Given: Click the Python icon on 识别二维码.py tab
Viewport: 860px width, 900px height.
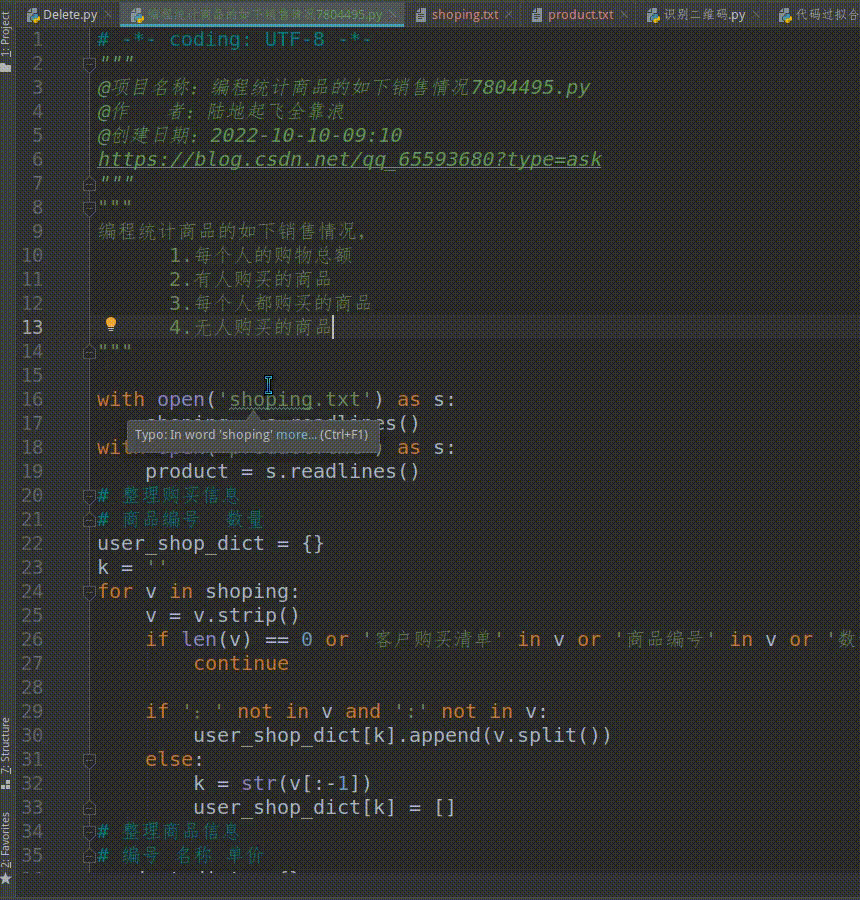Looking at the screenshot, I should pyautogui.click(x=653, y=15).
